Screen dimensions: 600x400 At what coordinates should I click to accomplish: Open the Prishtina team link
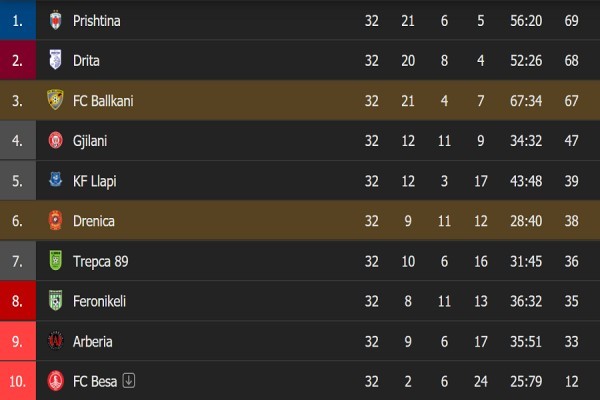point(97,20)
